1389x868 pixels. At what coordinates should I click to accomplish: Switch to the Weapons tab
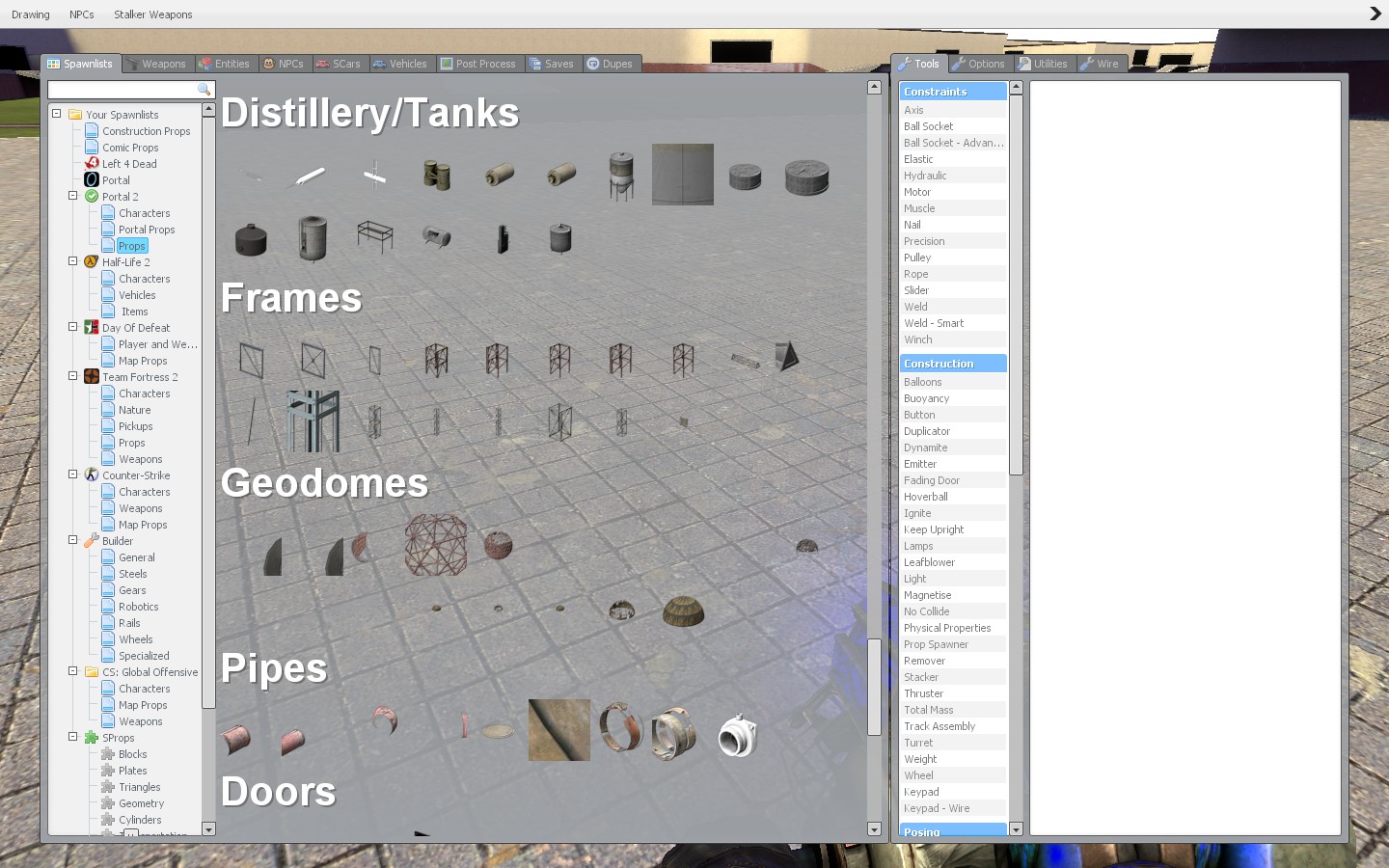point(156,64)
